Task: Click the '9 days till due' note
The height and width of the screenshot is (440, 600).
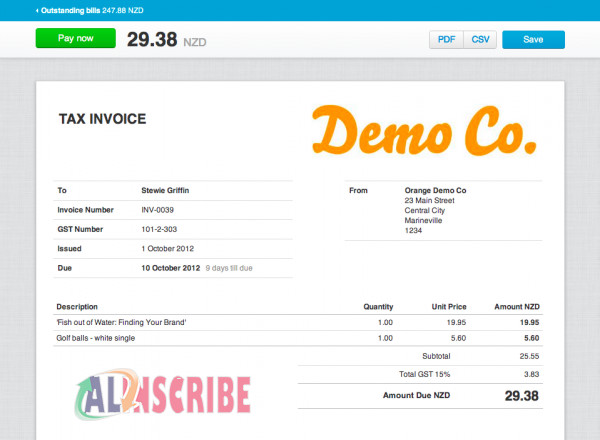Action: [x=229, y=268]
